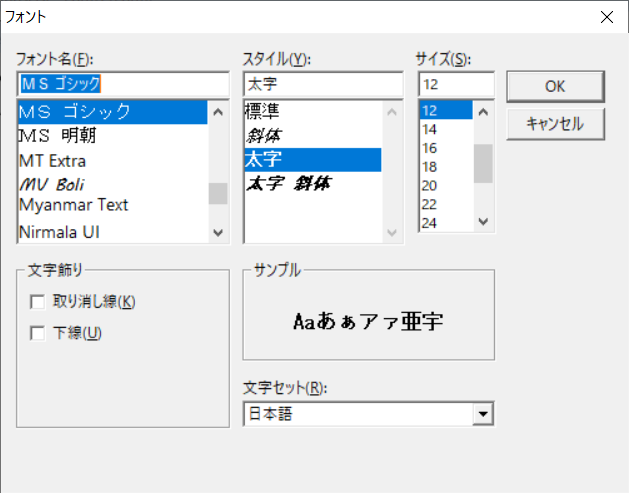Screen dimensions: 629x493
Task: Choose 斜体 style
Action: click(x=313, y=136)
